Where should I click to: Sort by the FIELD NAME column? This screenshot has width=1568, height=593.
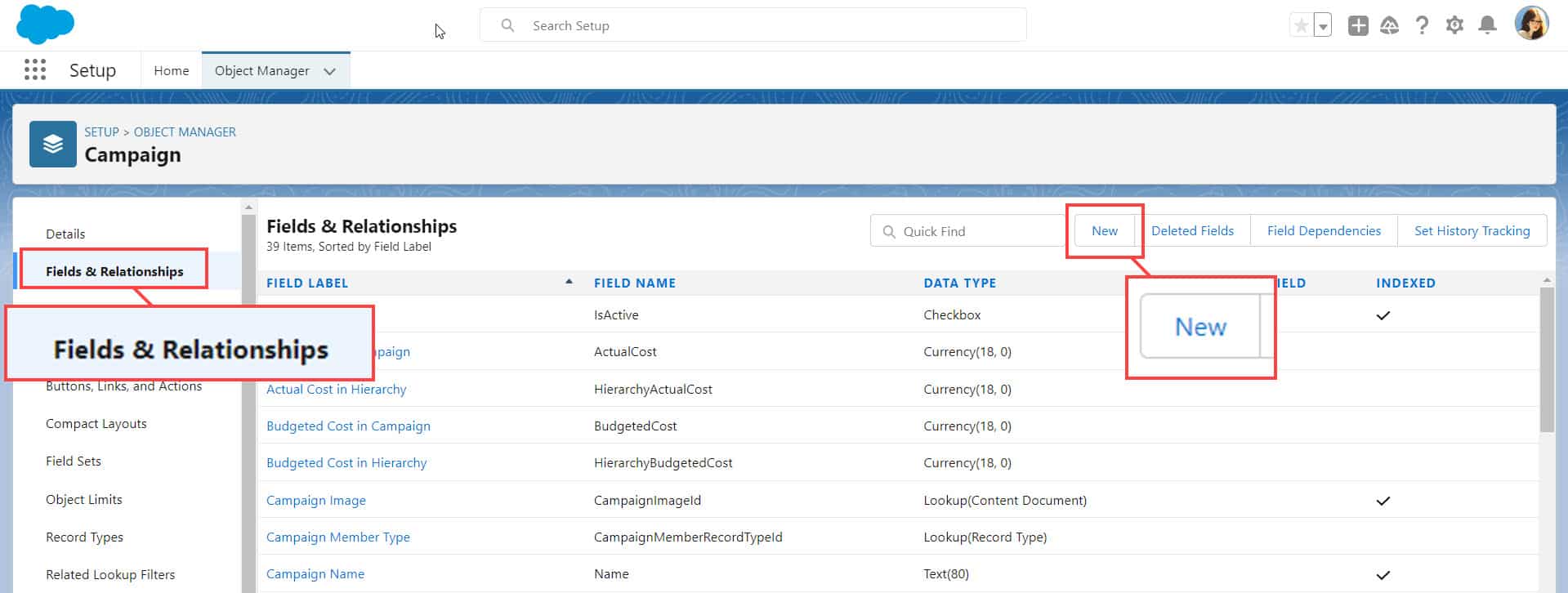click(x=635, y=283)
